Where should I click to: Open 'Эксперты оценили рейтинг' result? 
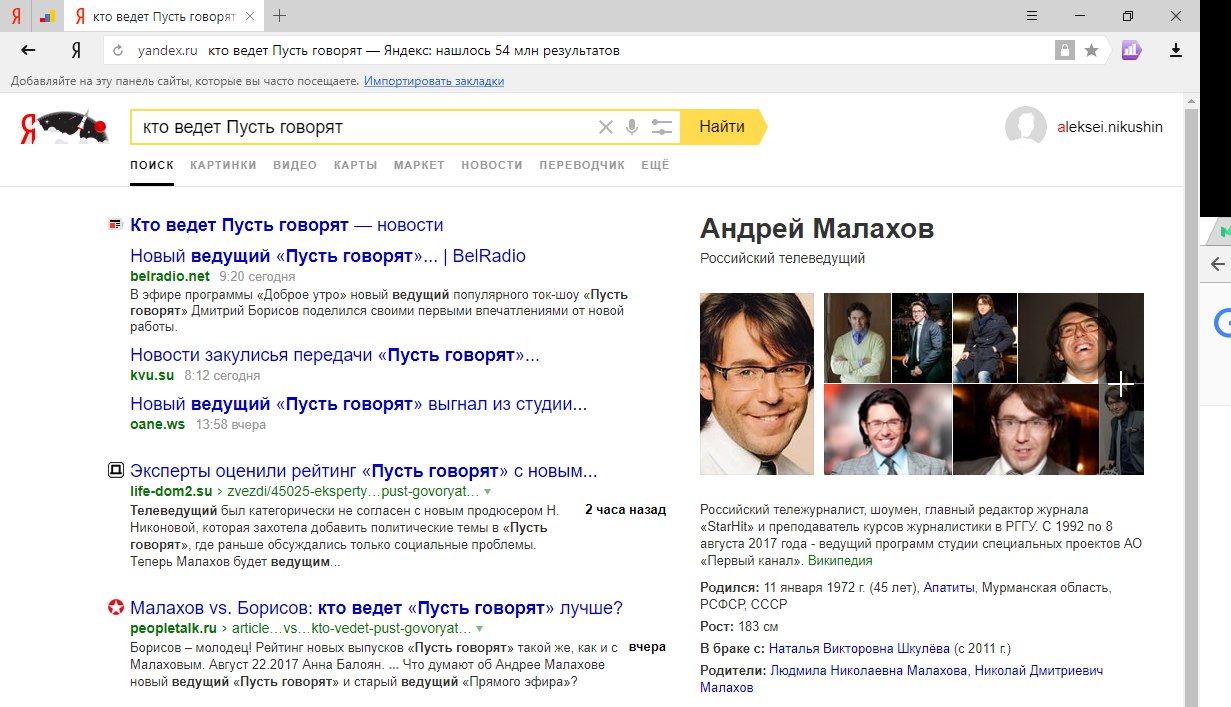[x=364, y=471]
